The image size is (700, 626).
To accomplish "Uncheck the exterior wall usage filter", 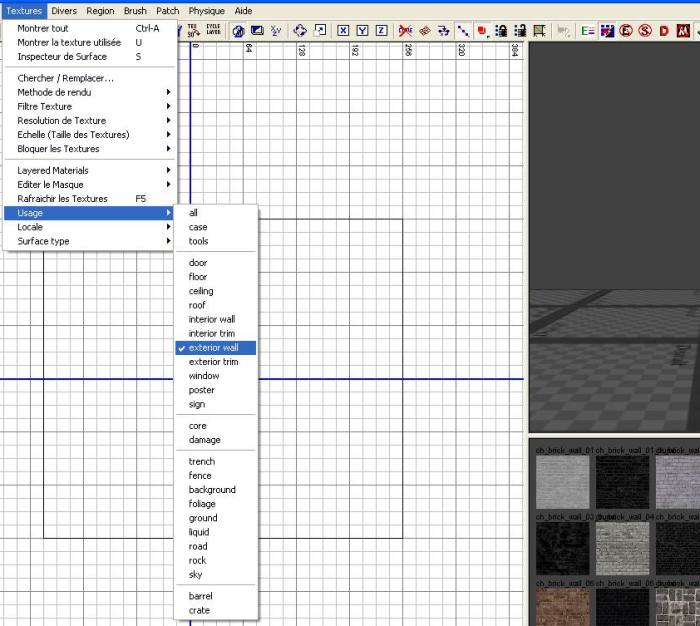I will (x=216, y=347).
